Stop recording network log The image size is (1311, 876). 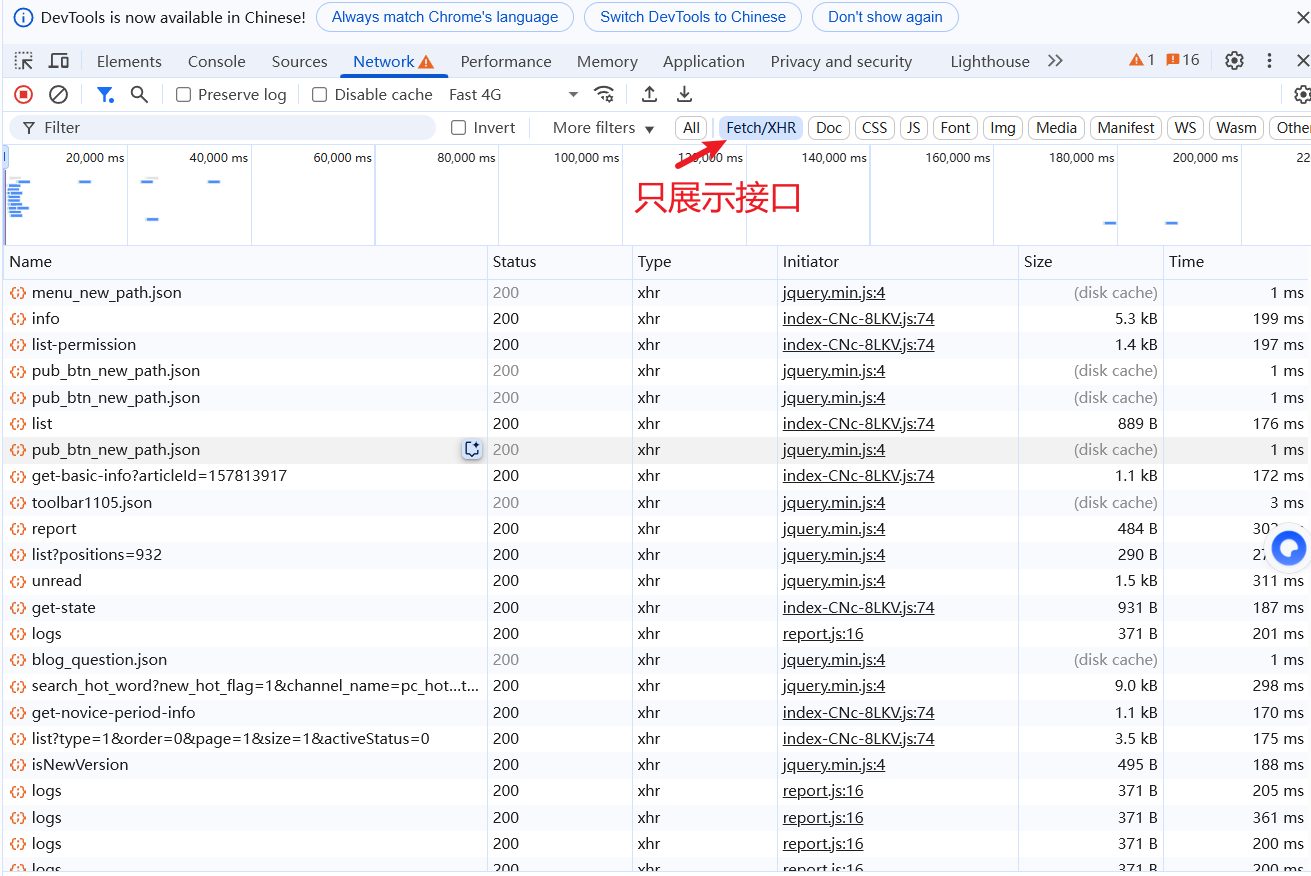23,95
